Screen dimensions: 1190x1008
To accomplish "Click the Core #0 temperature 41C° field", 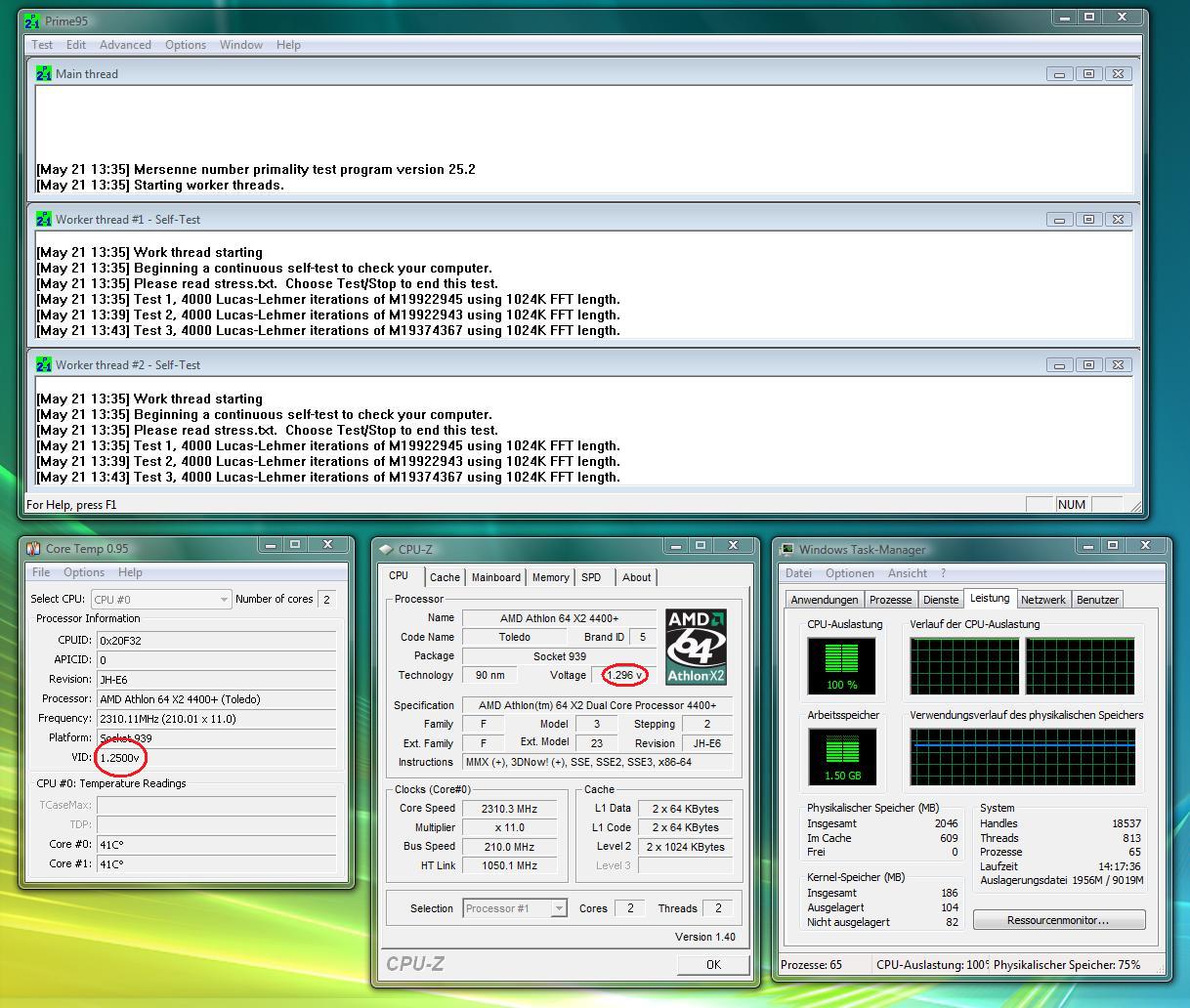I will pyautogui.click(x=216, y=845).
